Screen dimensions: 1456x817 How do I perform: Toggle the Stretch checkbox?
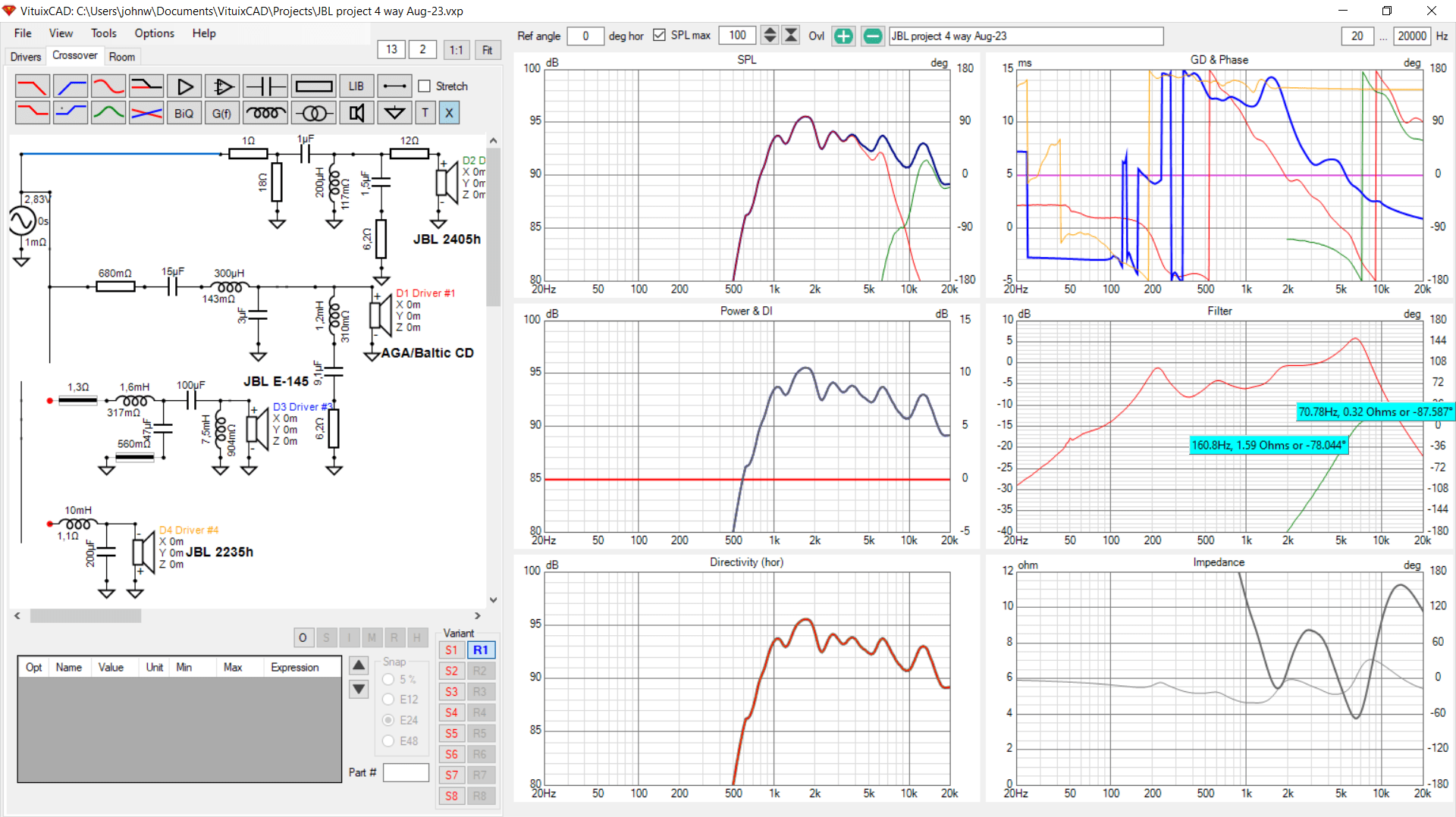tap(425, 86)
